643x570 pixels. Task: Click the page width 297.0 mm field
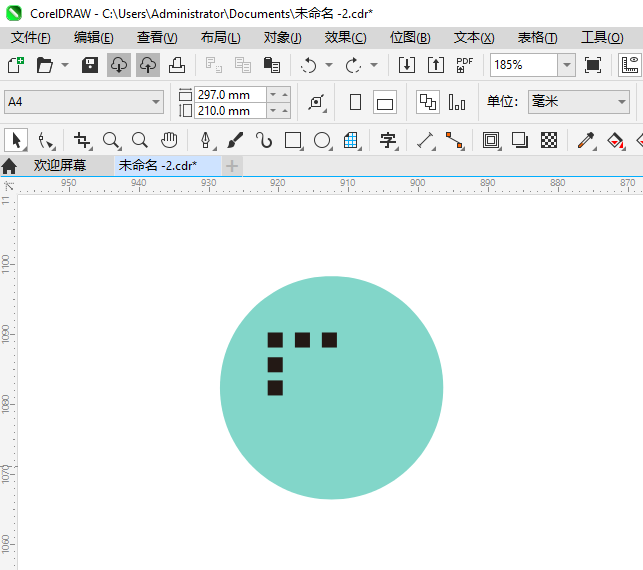tap(230, 95)
